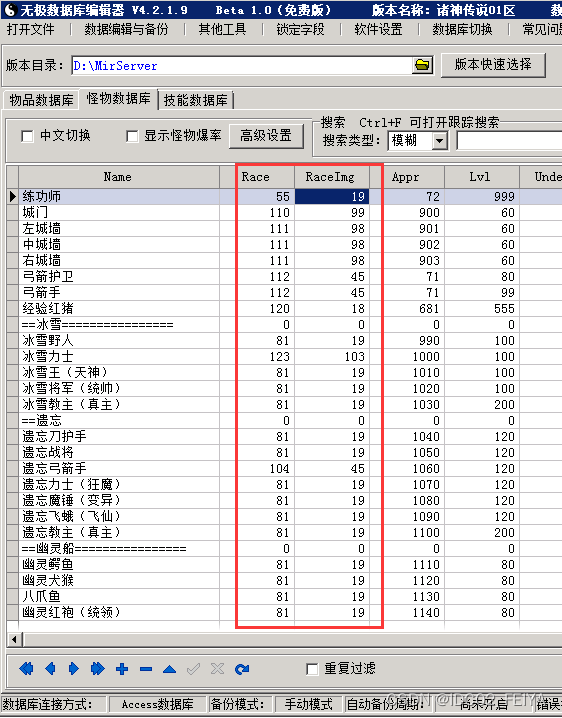Open the 其他工具 menu
The width and height of the screenshot is (562, 718).
[222, 29]
